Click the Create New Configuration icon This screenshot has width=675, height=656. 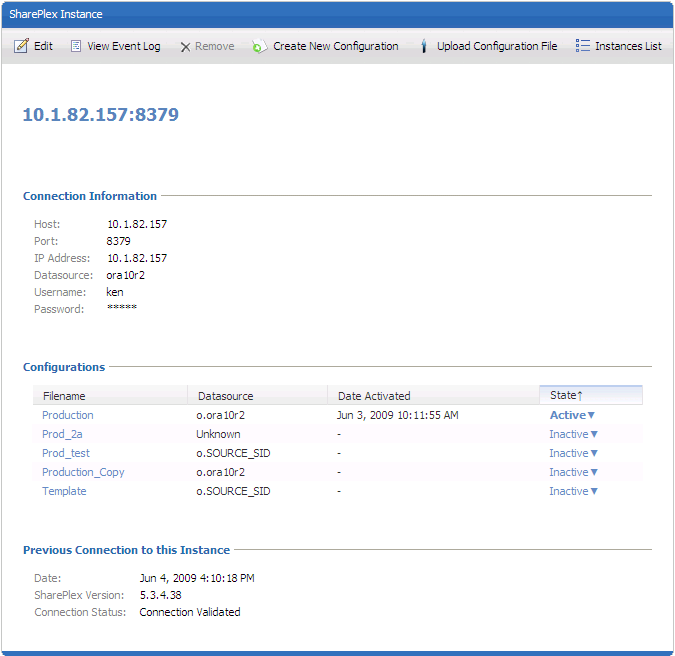click(259, 46)
